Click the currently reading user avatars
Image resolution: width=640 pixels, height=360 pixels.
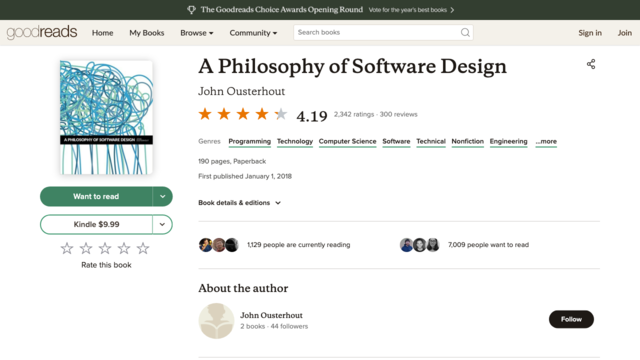(219, 245)
